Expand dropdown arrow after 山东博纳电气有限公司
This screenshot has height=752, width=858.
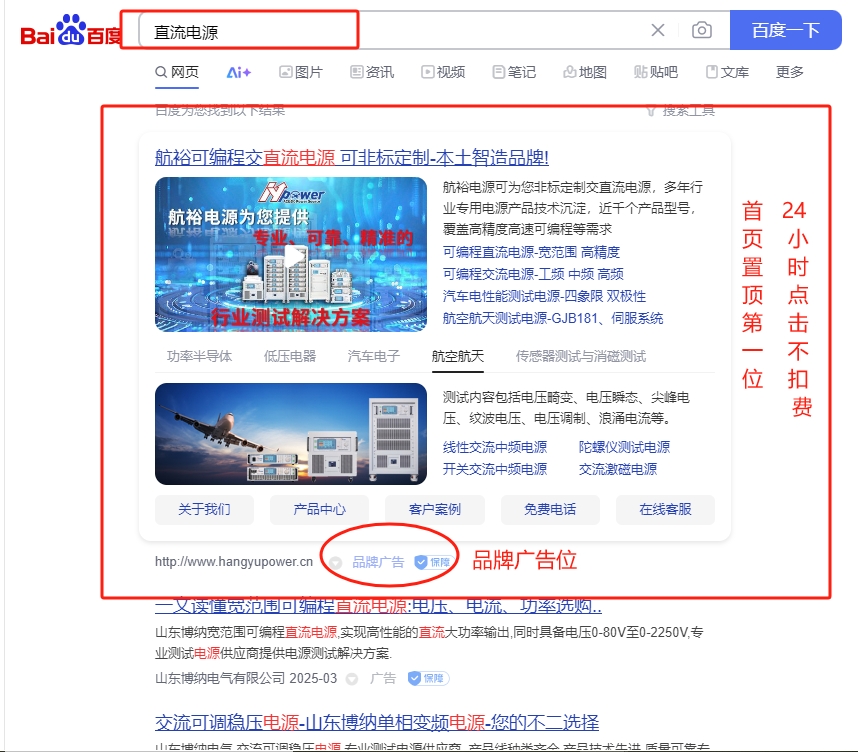tap(352, 679)
